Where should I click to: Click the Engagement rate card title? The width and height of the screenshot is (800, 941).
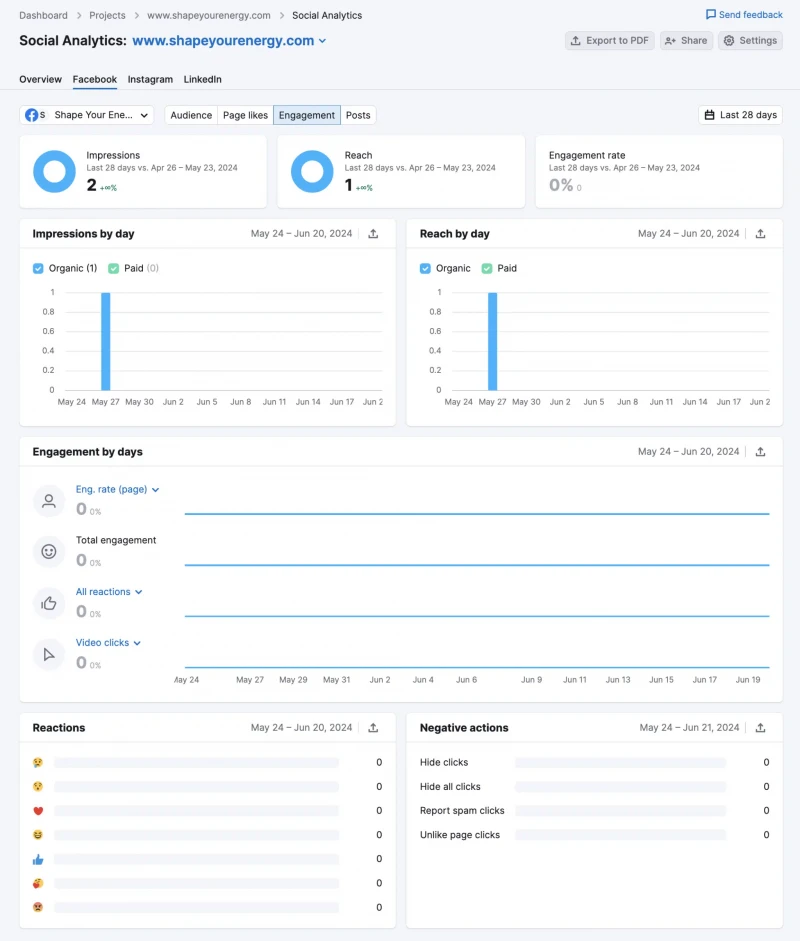[x=587, y=155]
